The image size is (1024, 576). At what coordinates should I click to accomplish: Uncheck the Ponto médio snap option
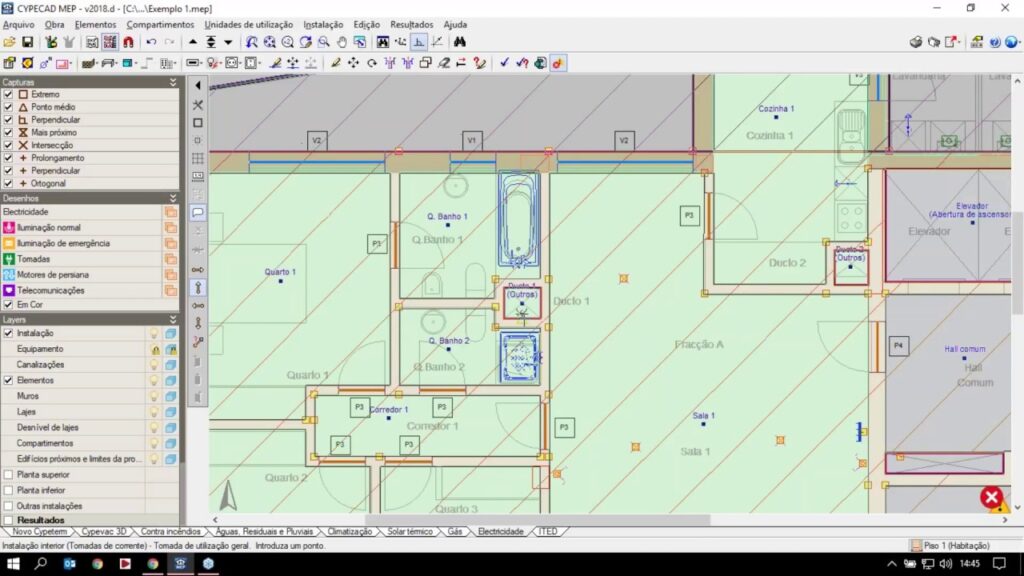click(9, 107)
